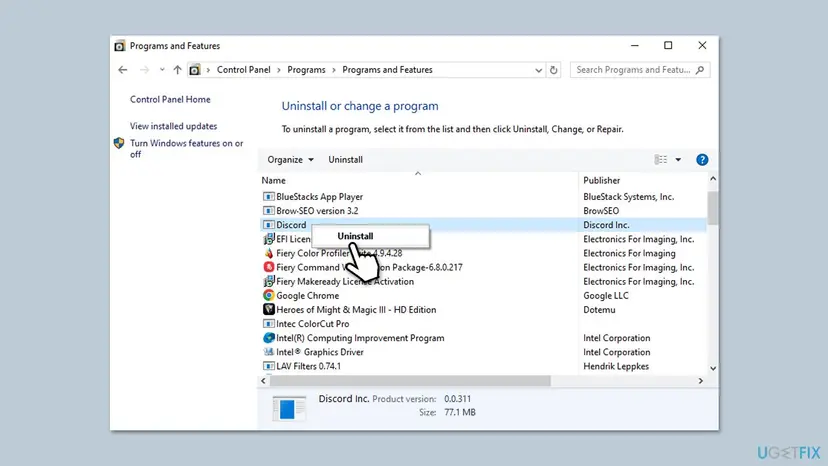Click the help question mark icon
This screenshot has height=466, width=828.
pyautogui.click(x=702, y=160)
